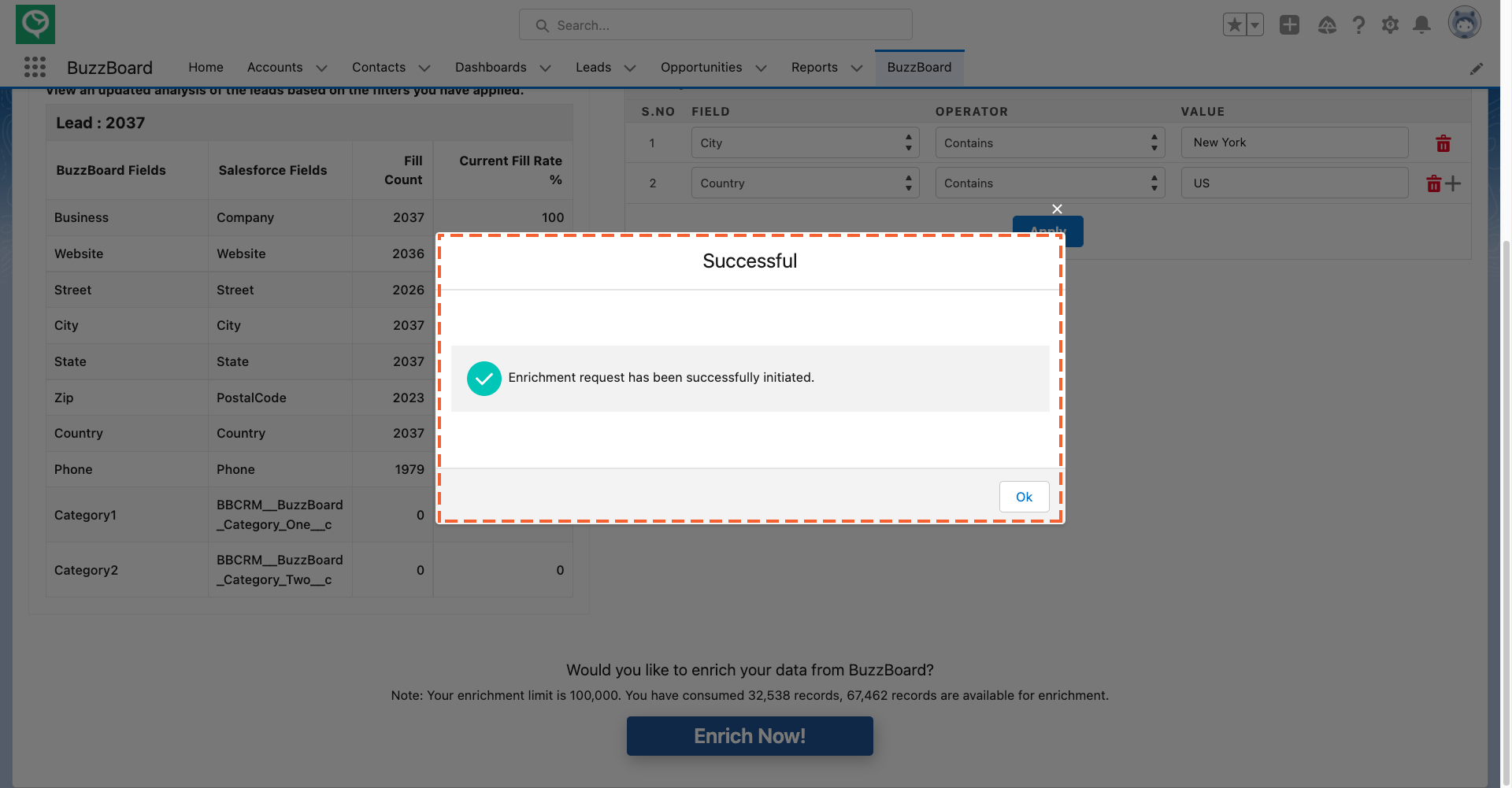This screenshot has height=788, width=1512.
Task: Open the Contacts tab
Action: 379,68
